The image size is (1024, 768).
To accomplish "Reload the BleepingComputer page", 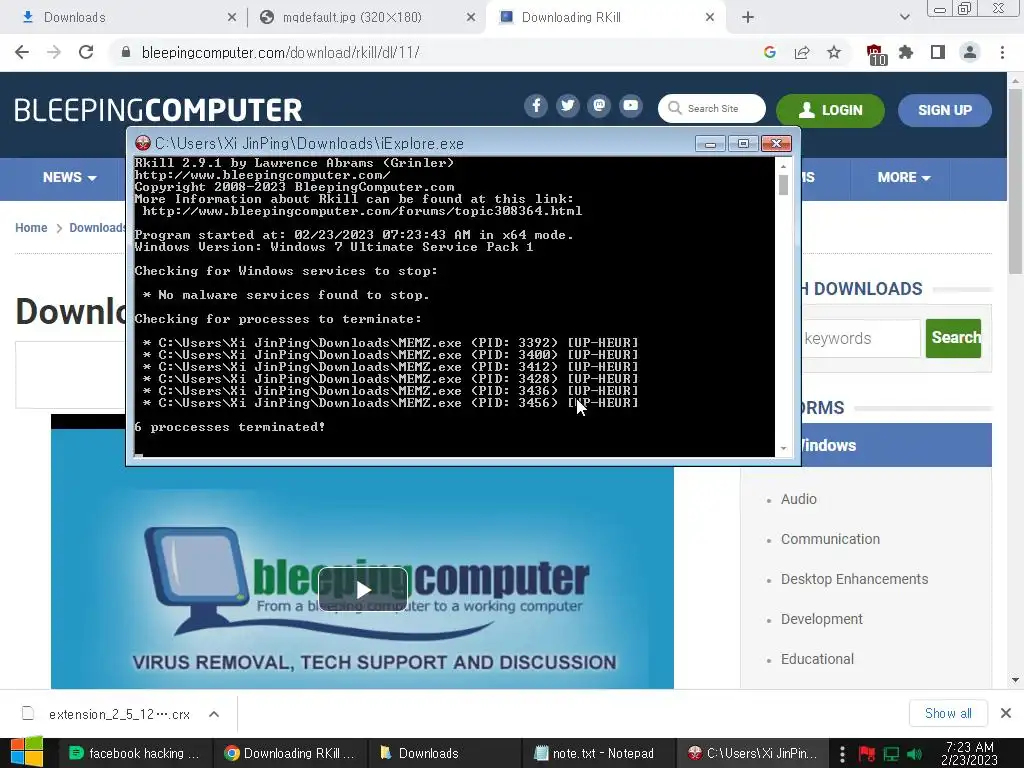I will coord(86,52).
